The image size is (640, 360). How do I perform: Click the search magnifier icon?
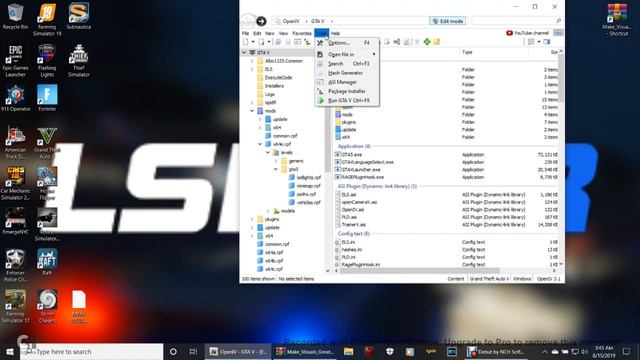click(558, 20)
